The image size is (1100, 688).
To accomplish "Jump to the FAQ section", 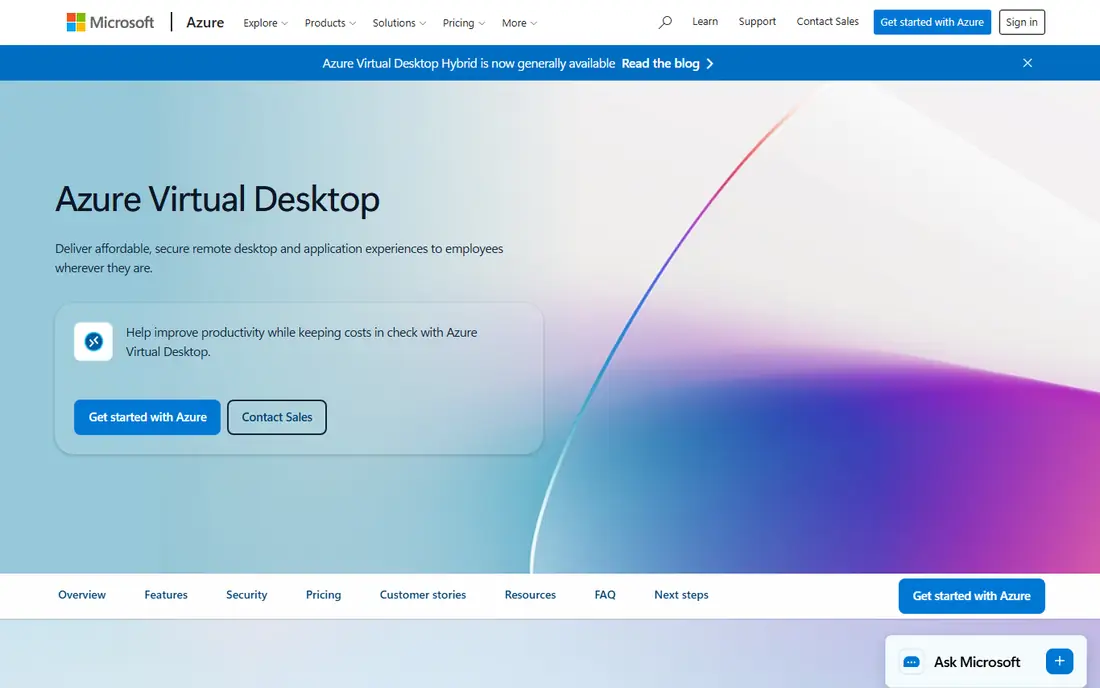I will click(x=605, y=595).
